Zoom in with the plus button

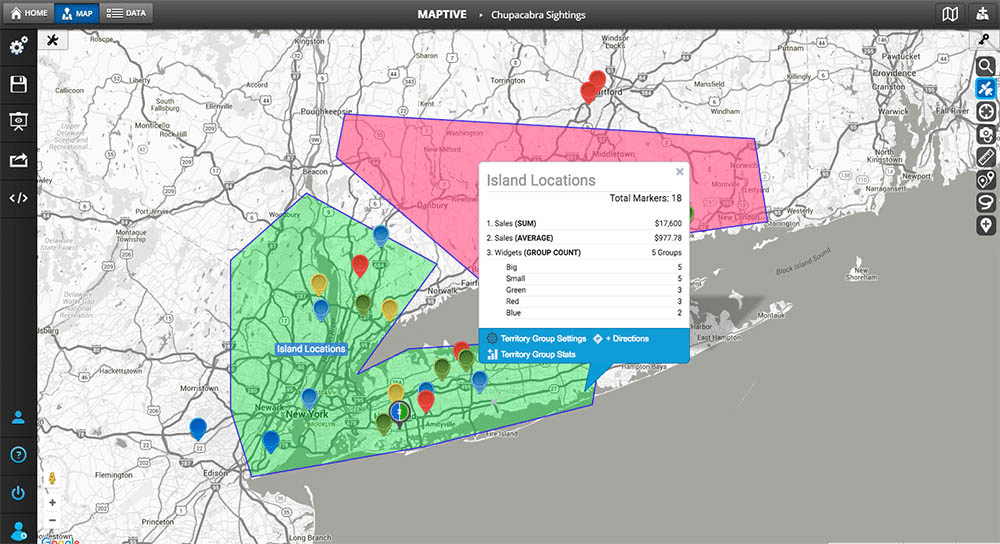(x=52, y=503)
